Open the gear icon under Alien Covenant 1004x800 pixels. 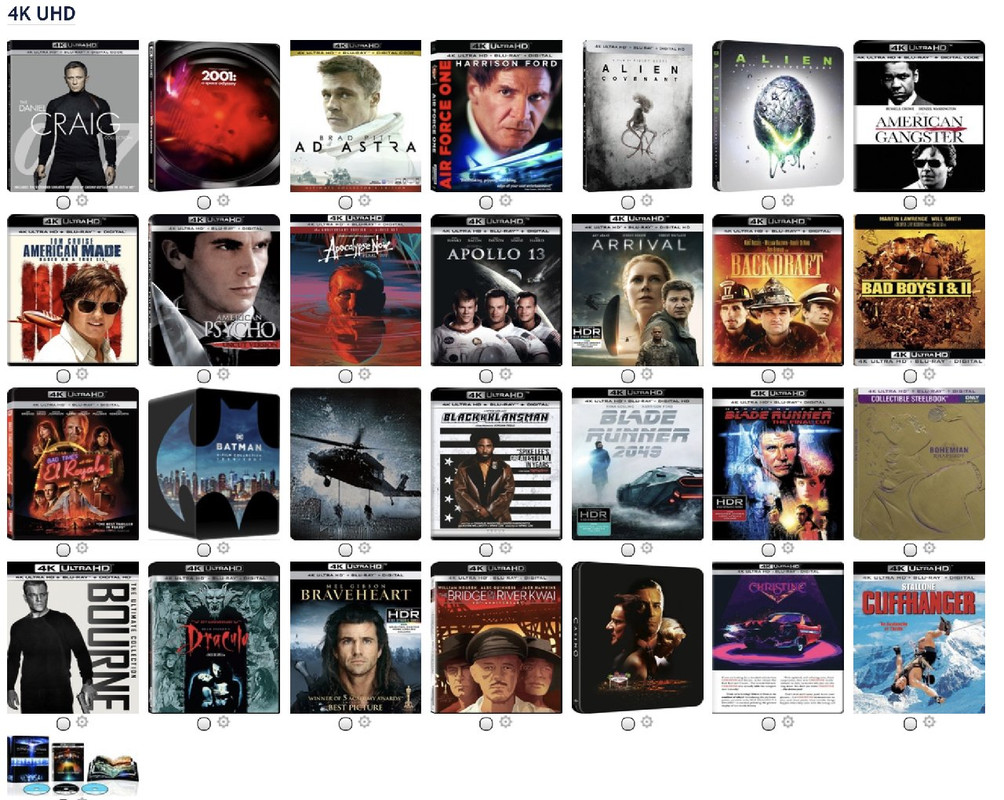pos(647,200)
